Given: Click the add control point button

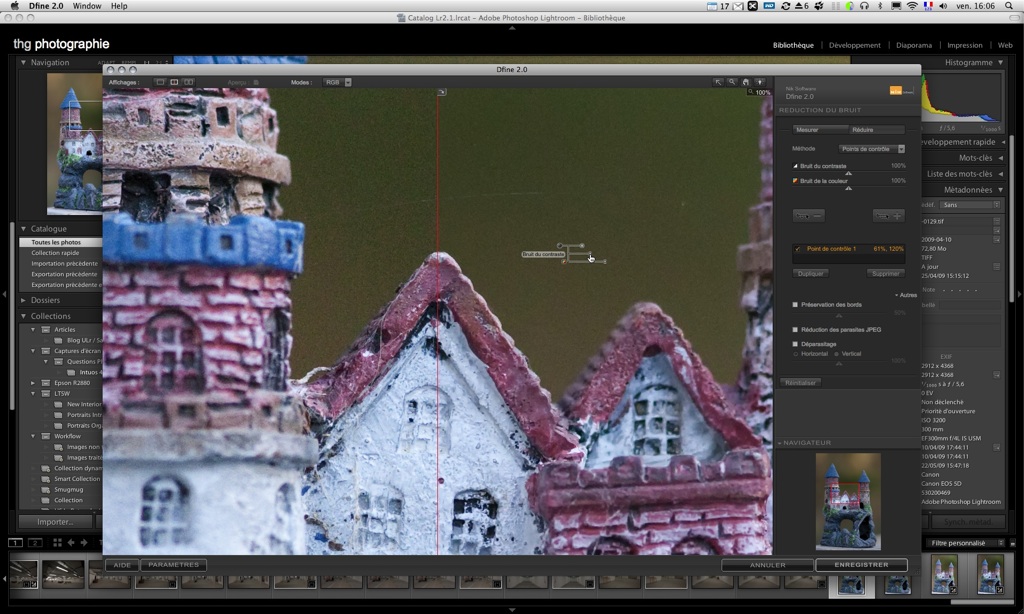Looking at the screenshot, I should pos(889,216).
